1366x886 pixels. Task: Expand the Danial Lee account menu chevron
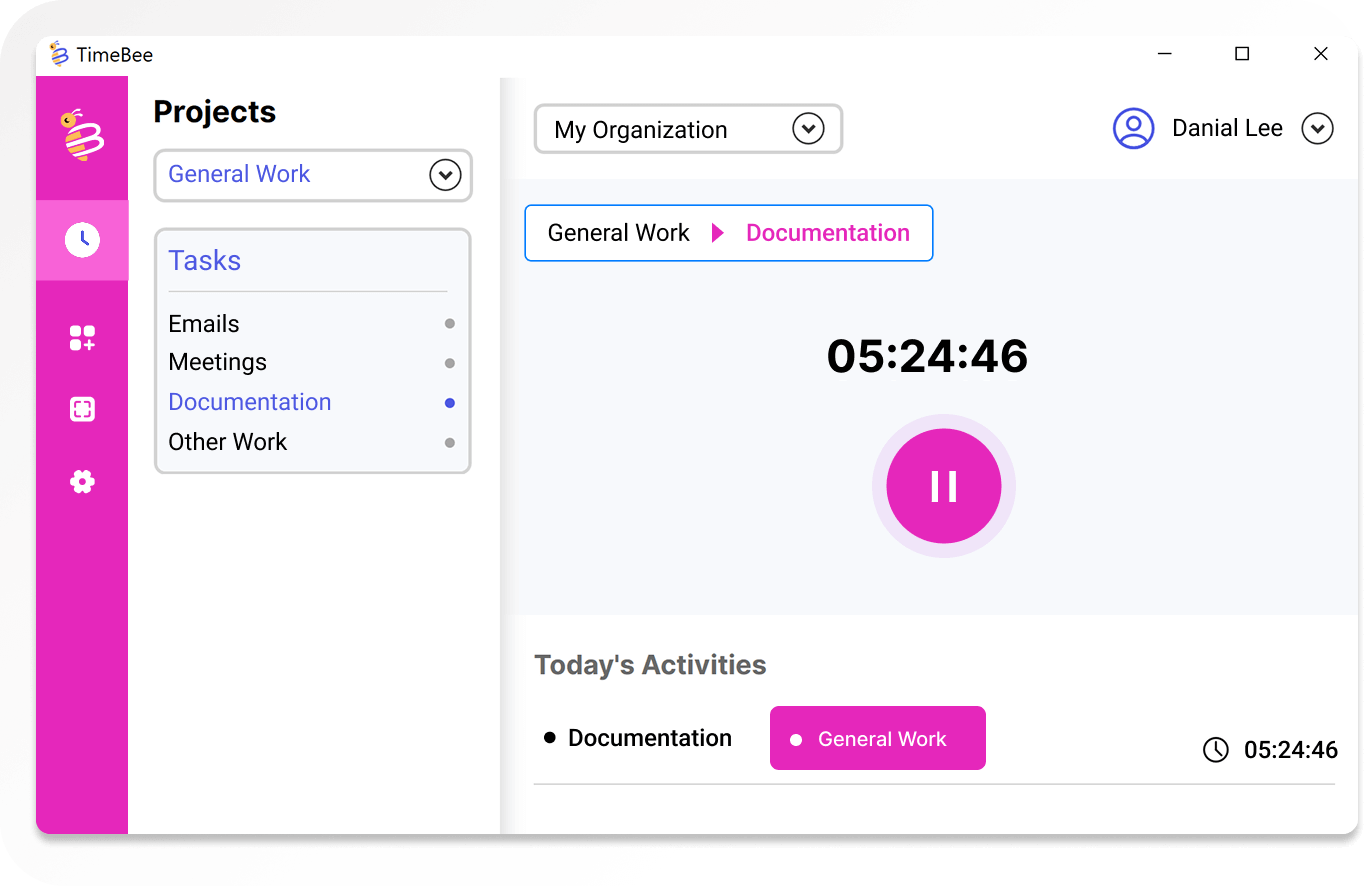click(x=1318, y=128)
